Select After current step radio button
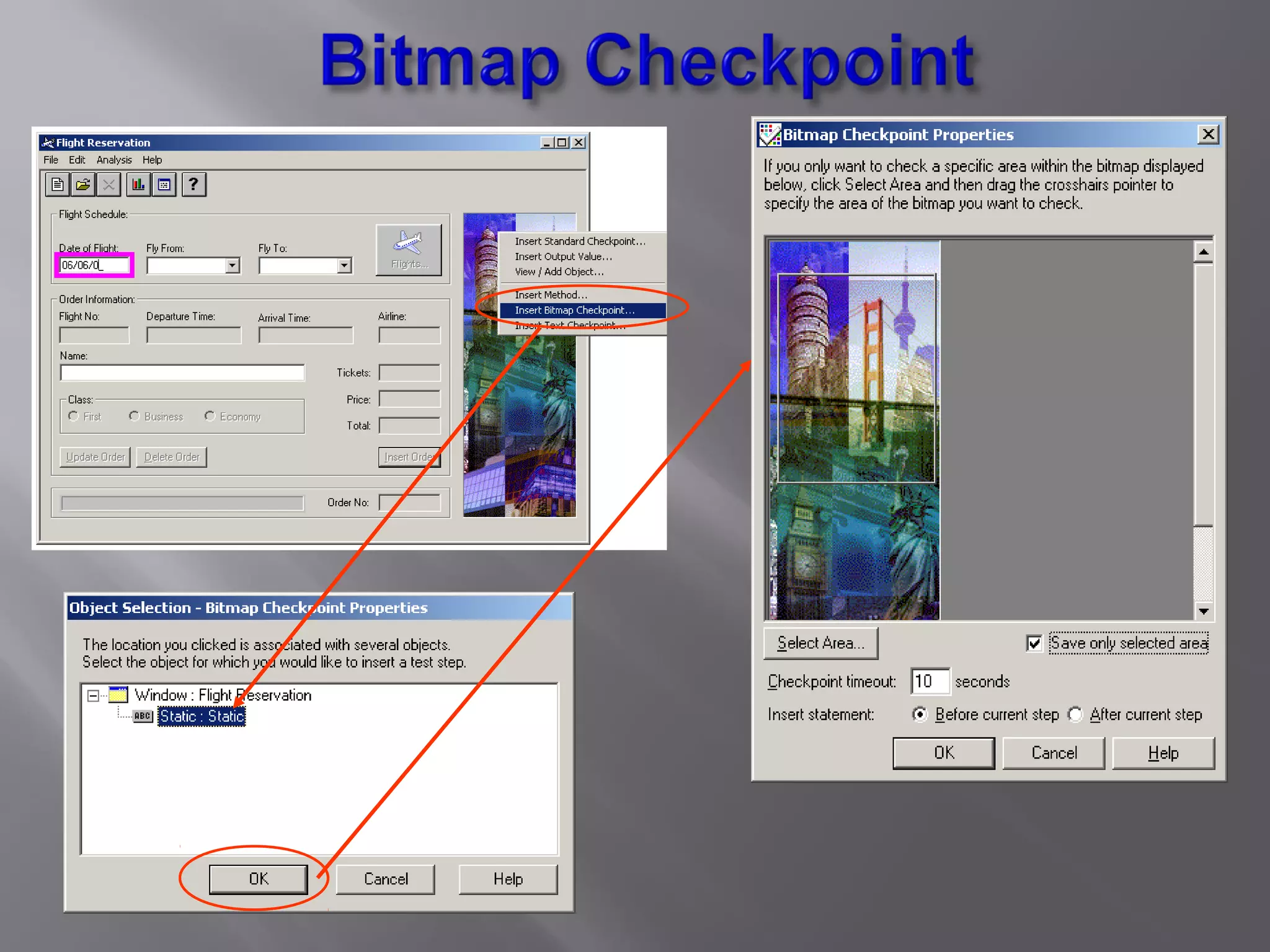This screenshot has width=1270, height=952. click(x=1075, y=715)
